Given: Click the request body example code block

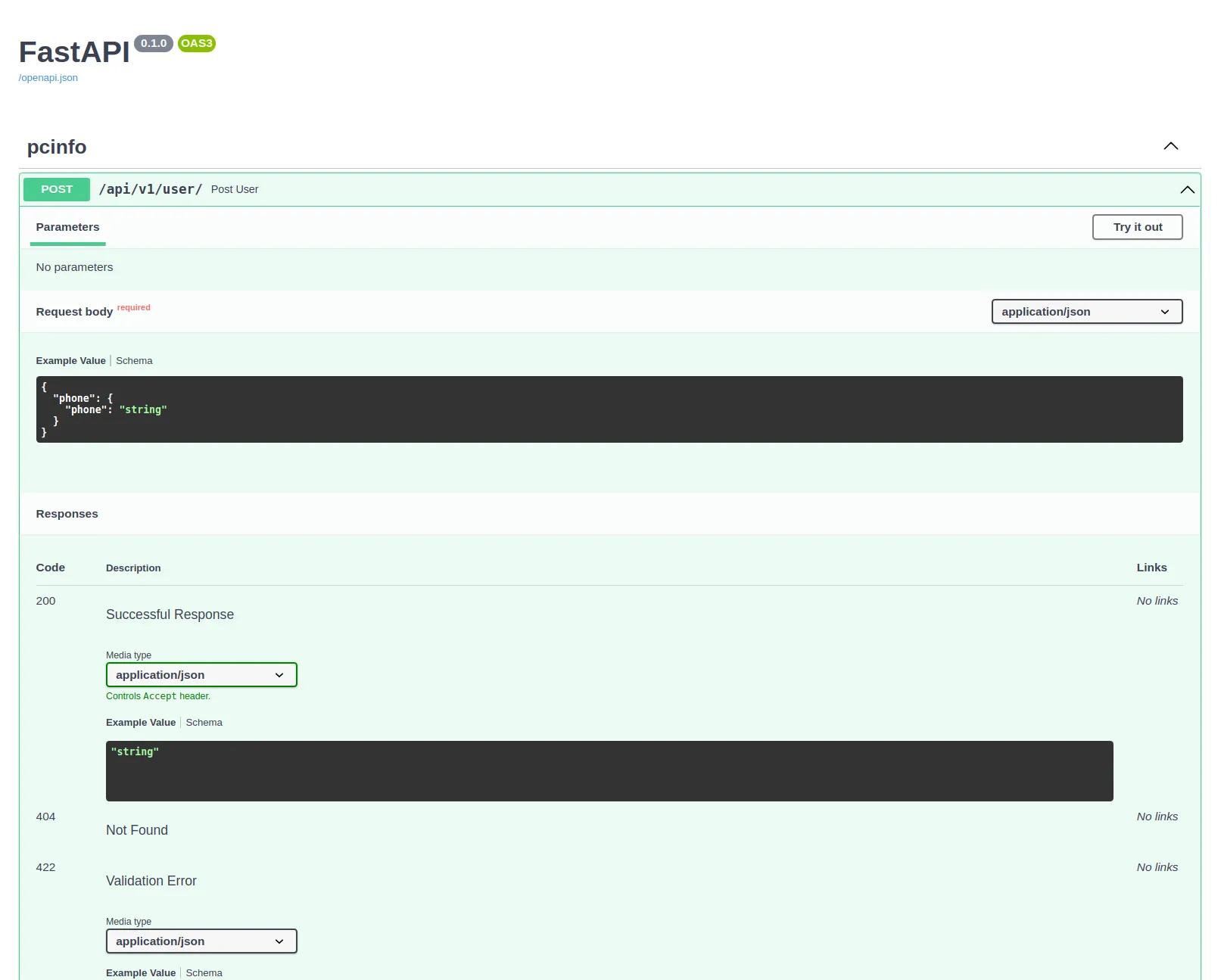Looking at the screenshot, I should tap(609, 409).
